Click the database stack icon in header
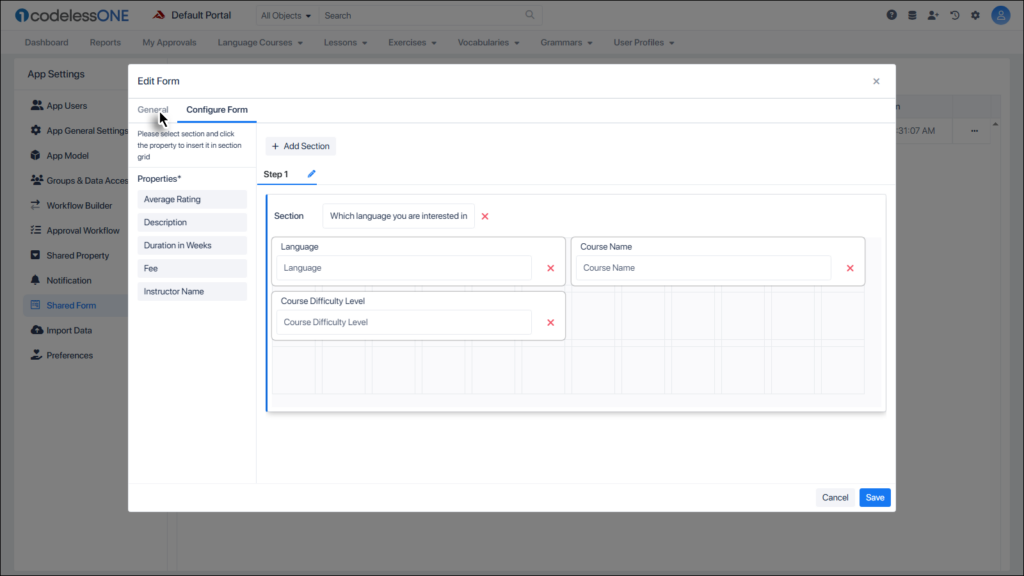The image size is (1024, 576). (912, 15)
